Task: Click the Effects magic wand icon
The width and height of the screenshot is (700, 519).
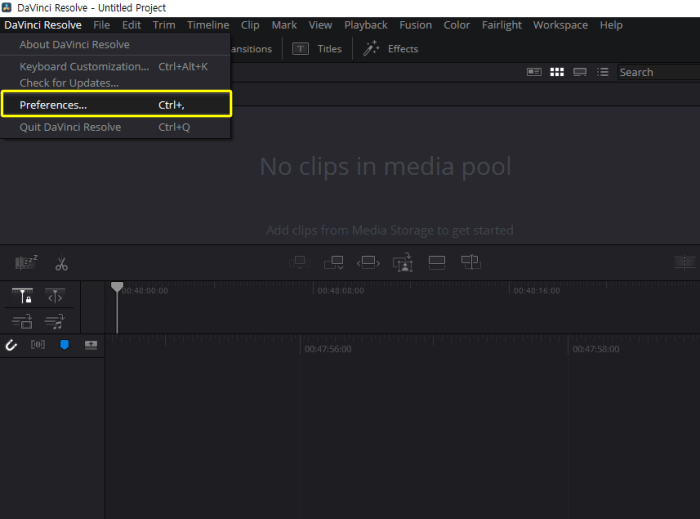Action: click(371, 48)
